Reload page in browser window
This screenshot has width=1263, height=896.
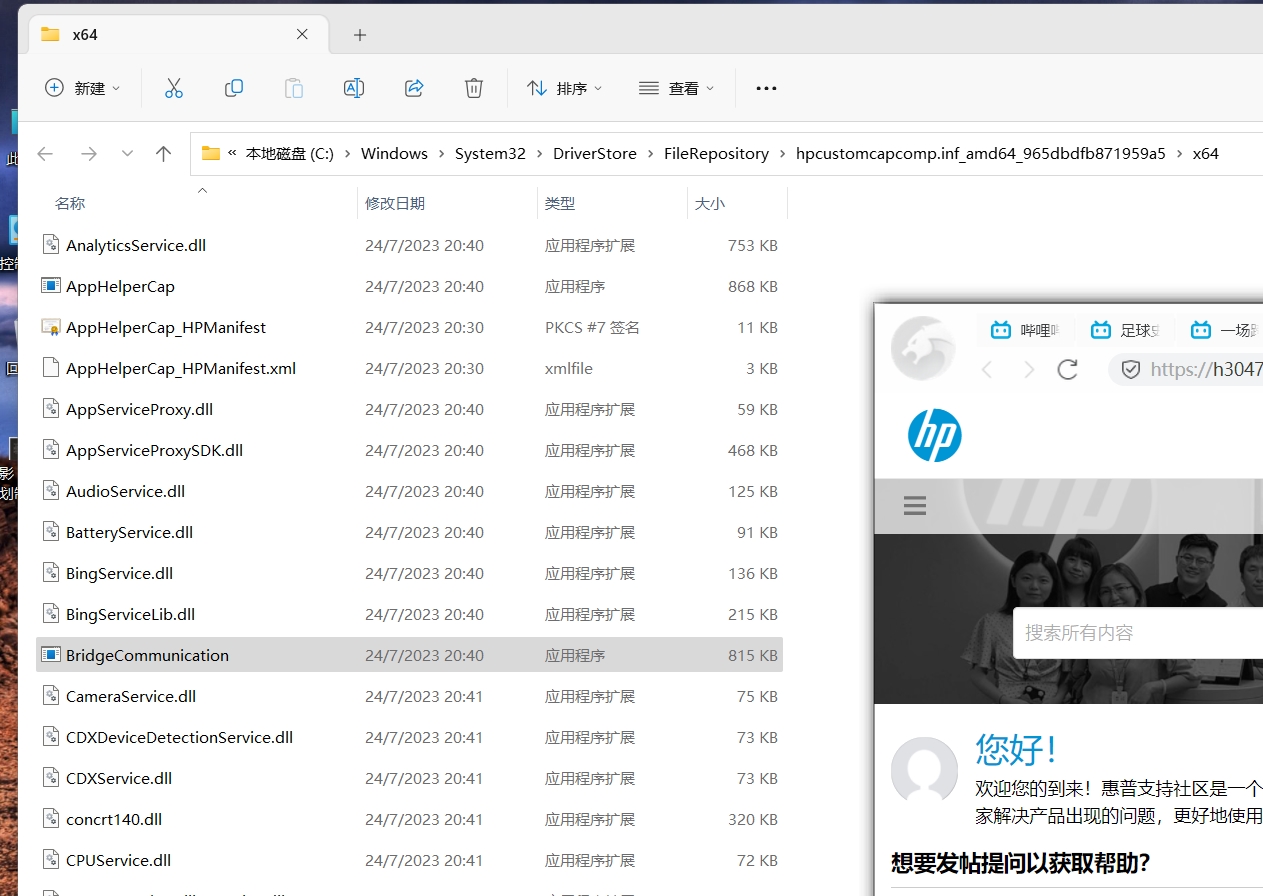tap(1068, 369)
